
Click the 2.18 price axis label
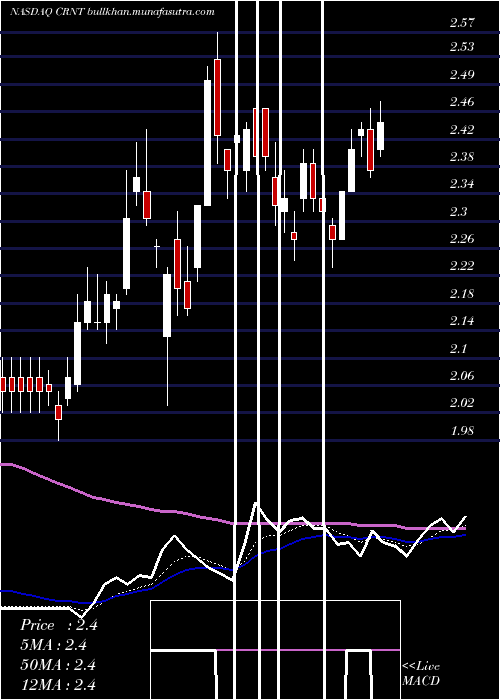462,294
